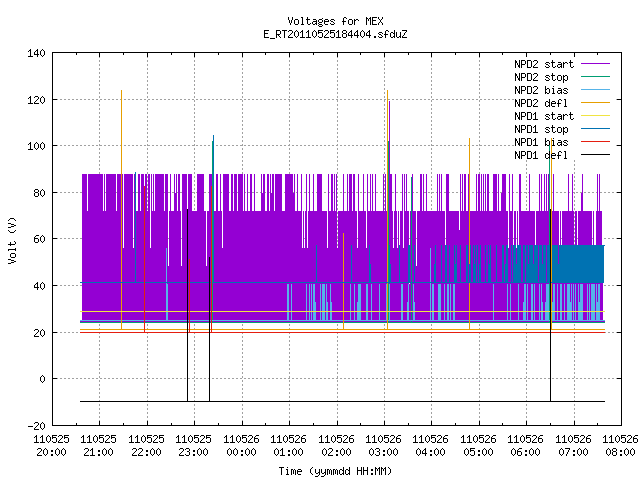
Task: Click the x-axis tick 110525 23:00
Action: coord(194,446)
